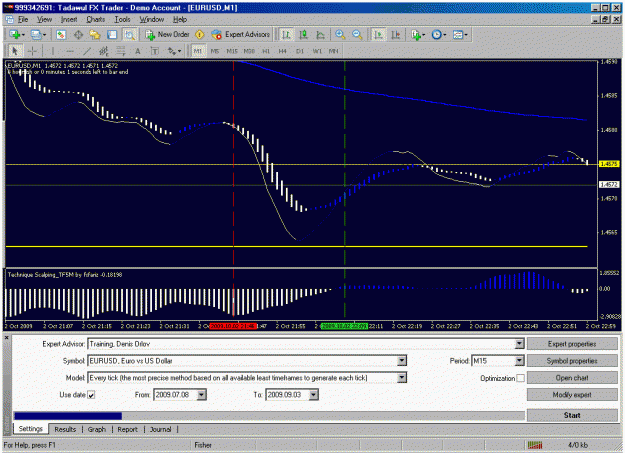Open the arrows objects dropdown
The image size is (625, 453).
pyautogui.click(x=174, y=51)
